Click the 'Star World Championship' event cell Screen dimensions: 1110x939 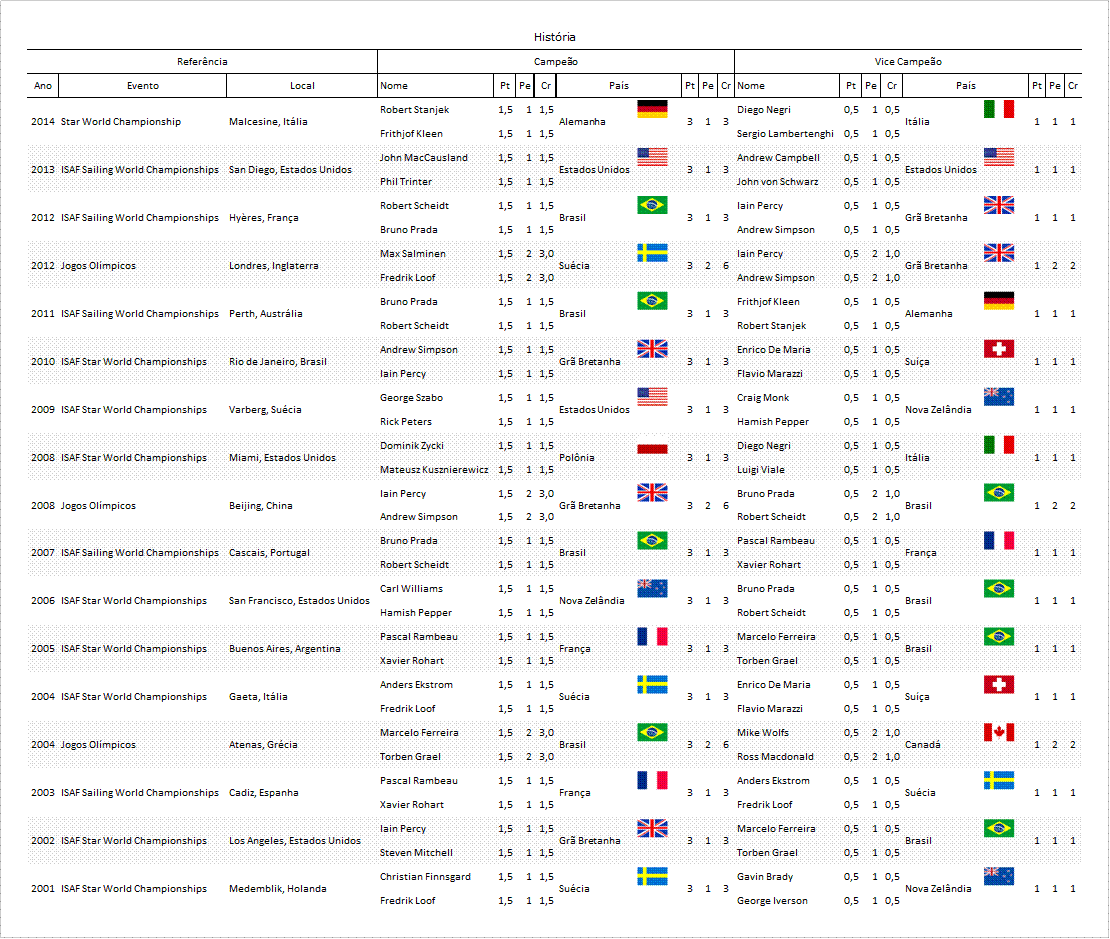121,122
